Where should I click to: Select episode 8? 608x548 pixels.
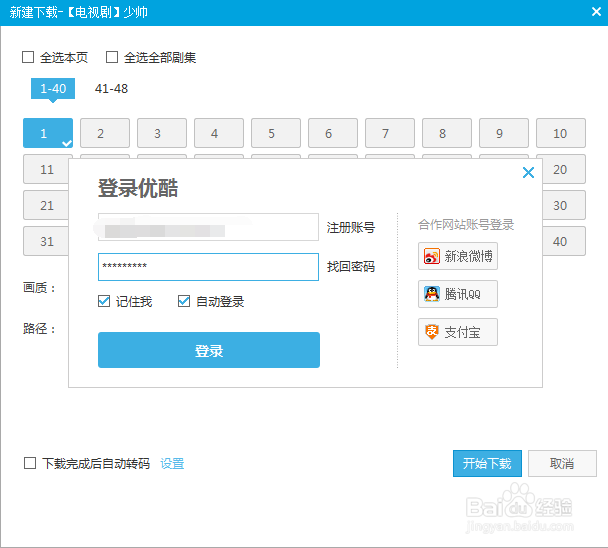[x=447, y=133]
